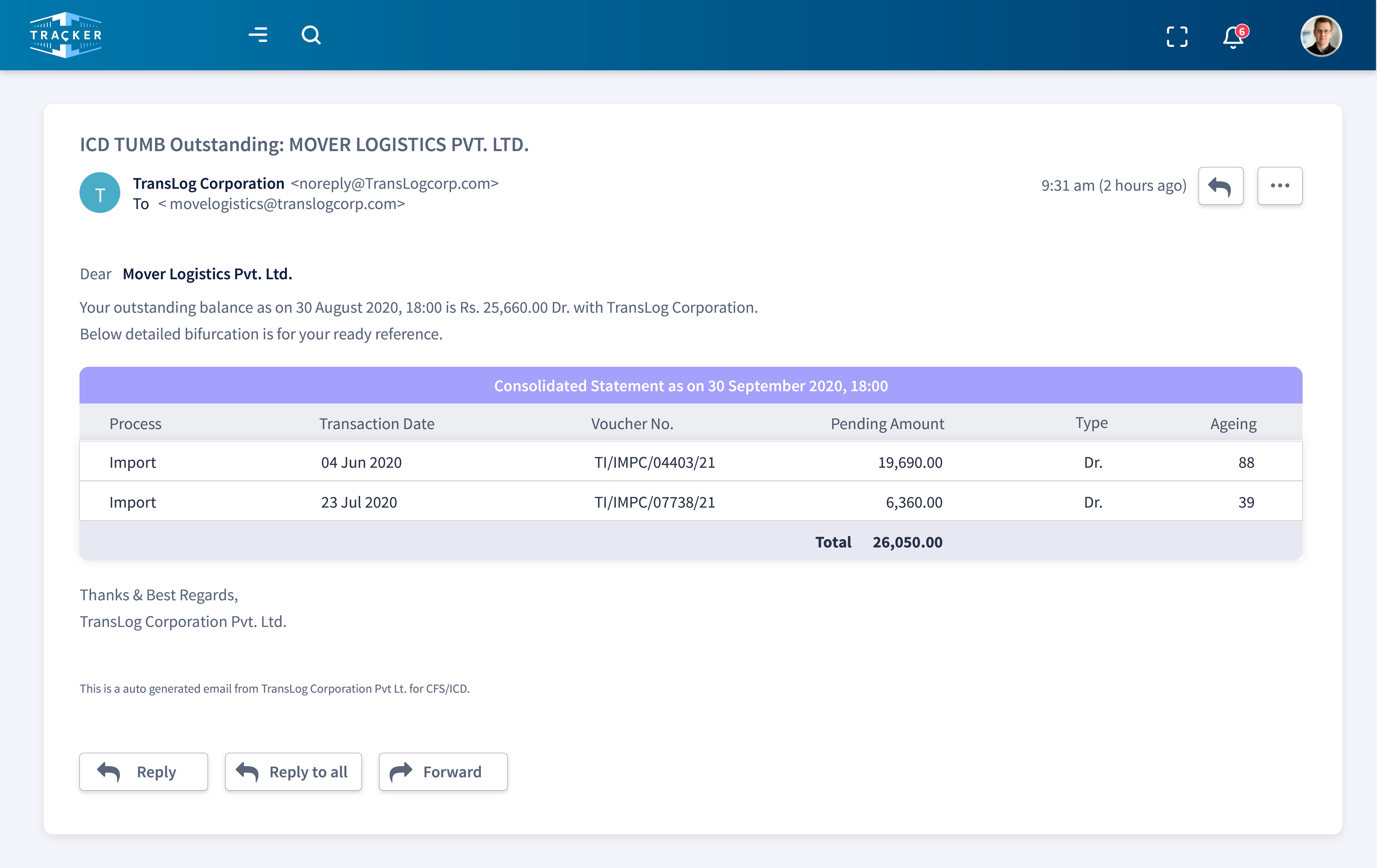Click Dr. in the 23 Jul 2020 row

(1093, 502)
